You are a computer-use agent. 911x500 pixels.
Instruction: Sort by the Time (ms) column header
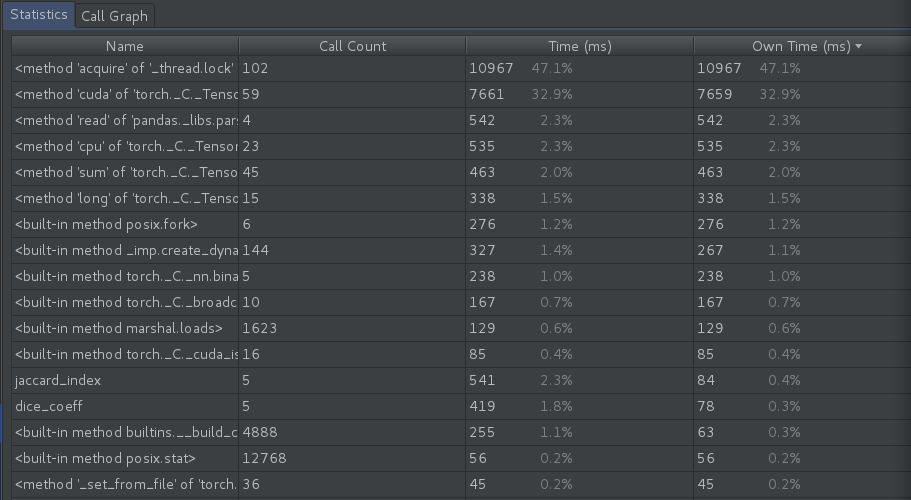[580, 46]
